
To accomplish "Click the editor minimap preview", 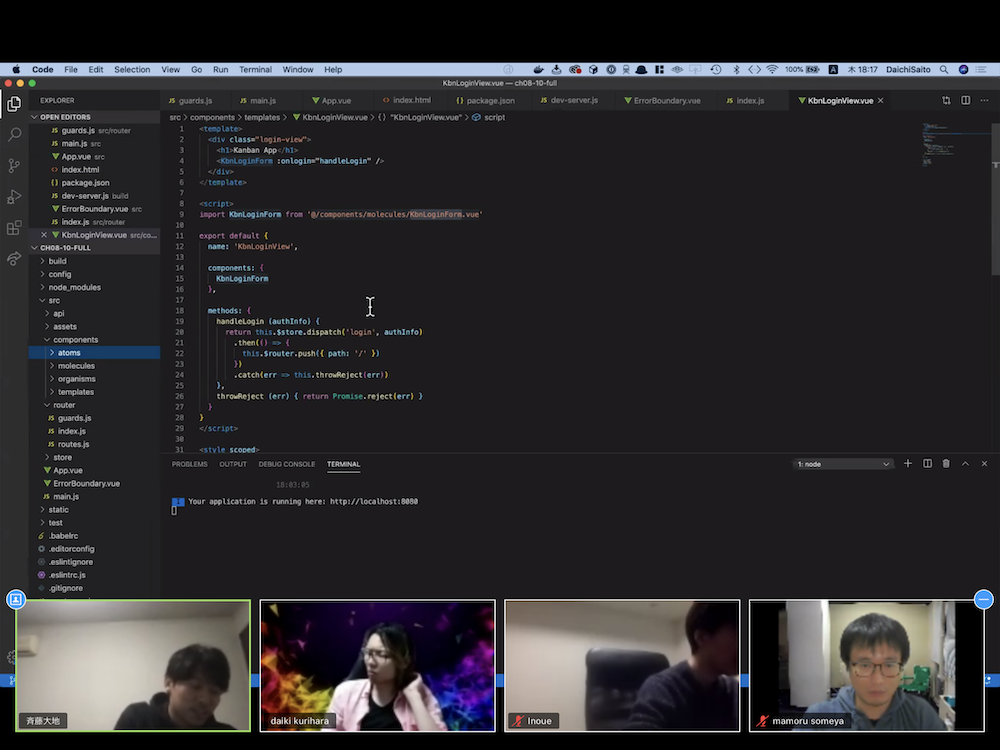I will pos(953,145).
